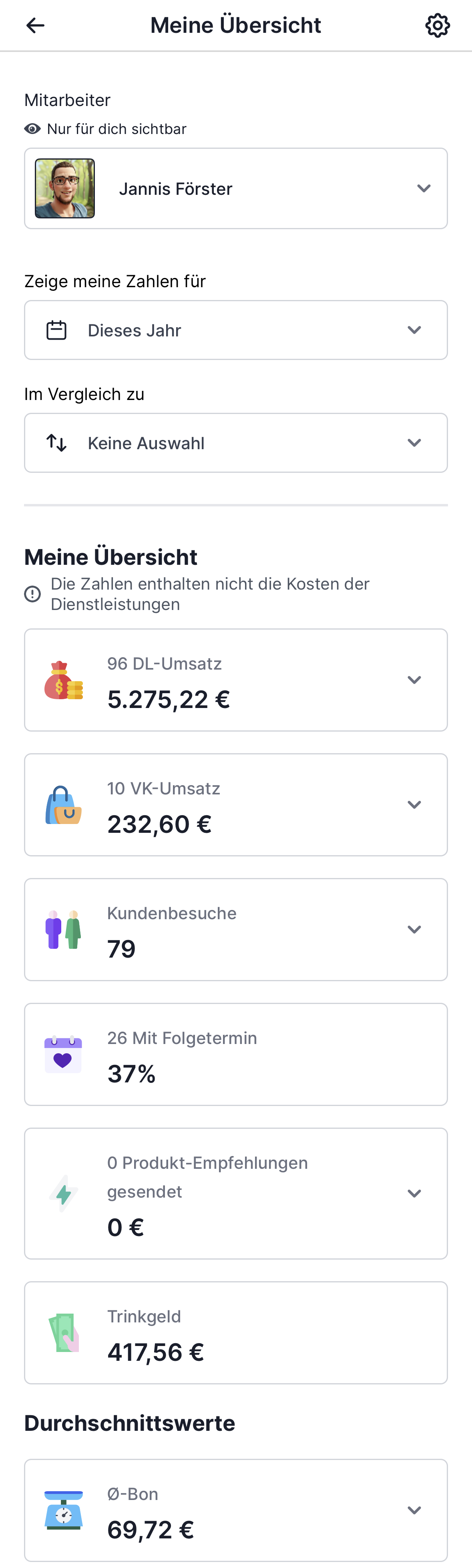Click Jannis Förster's profile photo
This screenshot has height=1568, width=472.
tap(65, 189)
